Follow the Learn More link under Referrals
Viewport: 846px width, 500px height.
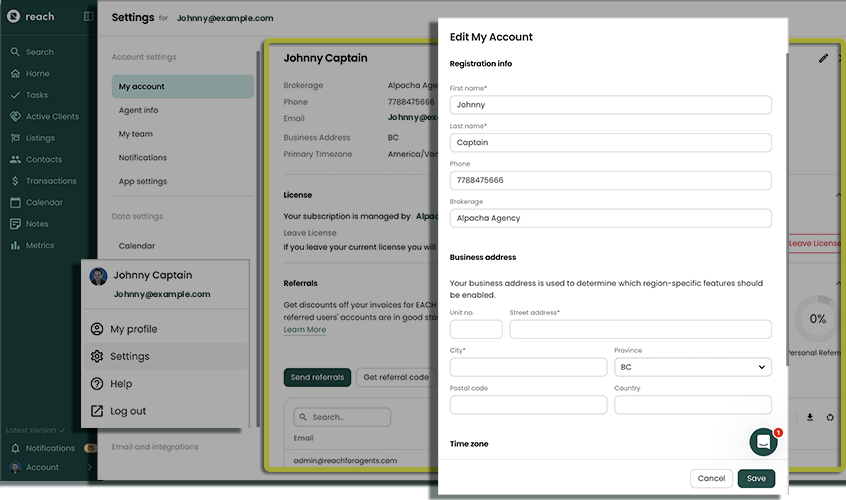(x=304, y=330)
